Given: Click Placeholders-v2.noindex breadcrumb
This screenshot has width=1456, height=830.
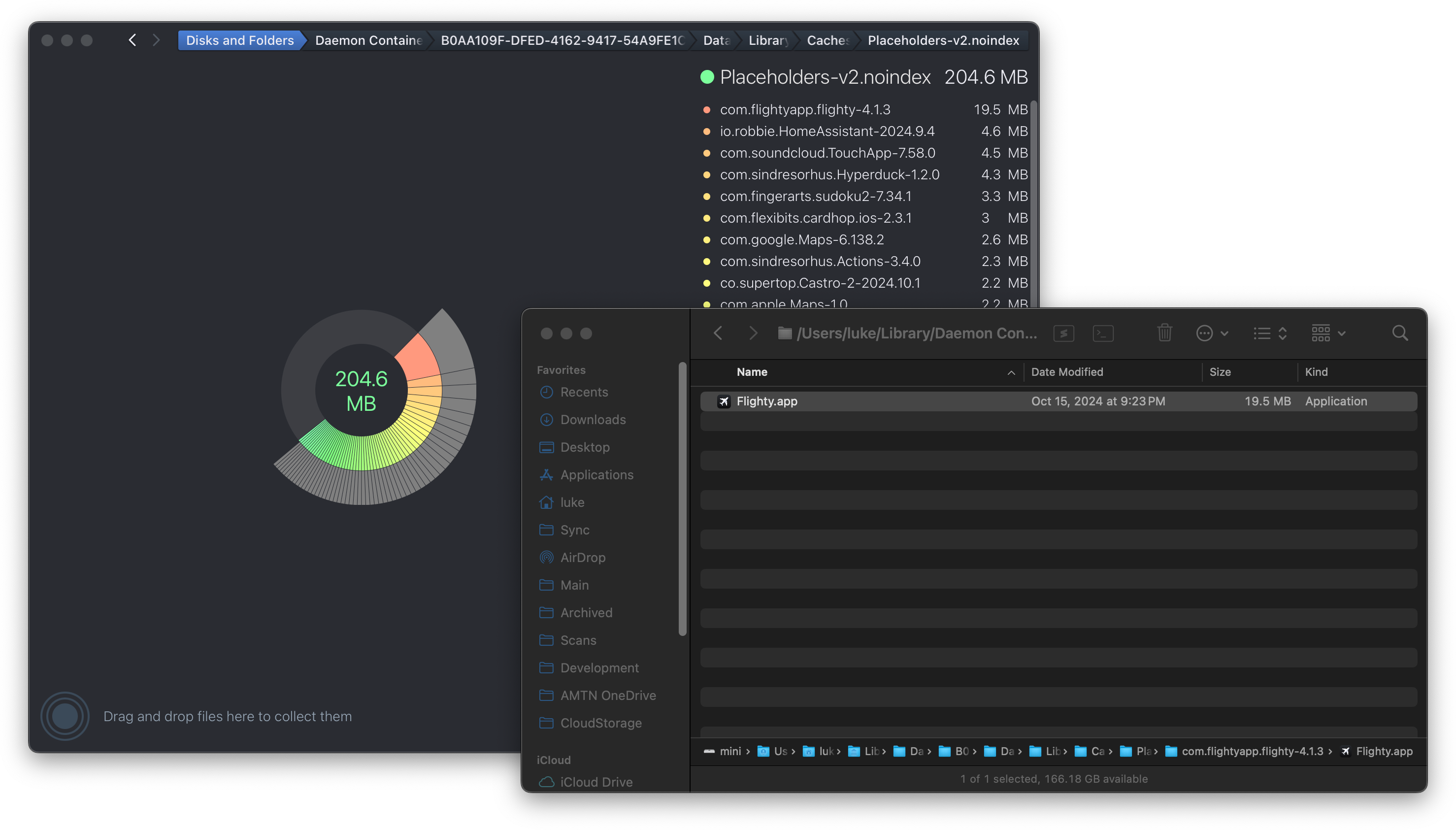Looking at the screenshot, I should coord(943,40).
